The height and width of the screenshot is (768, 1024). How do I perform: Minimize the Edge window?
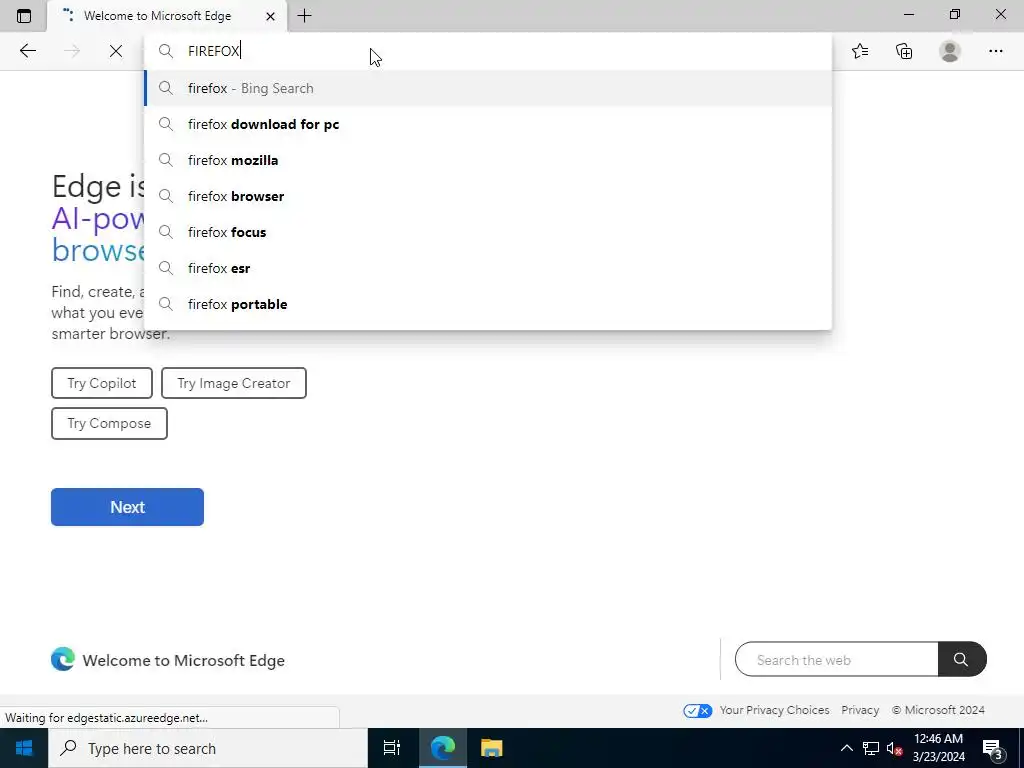908,14
